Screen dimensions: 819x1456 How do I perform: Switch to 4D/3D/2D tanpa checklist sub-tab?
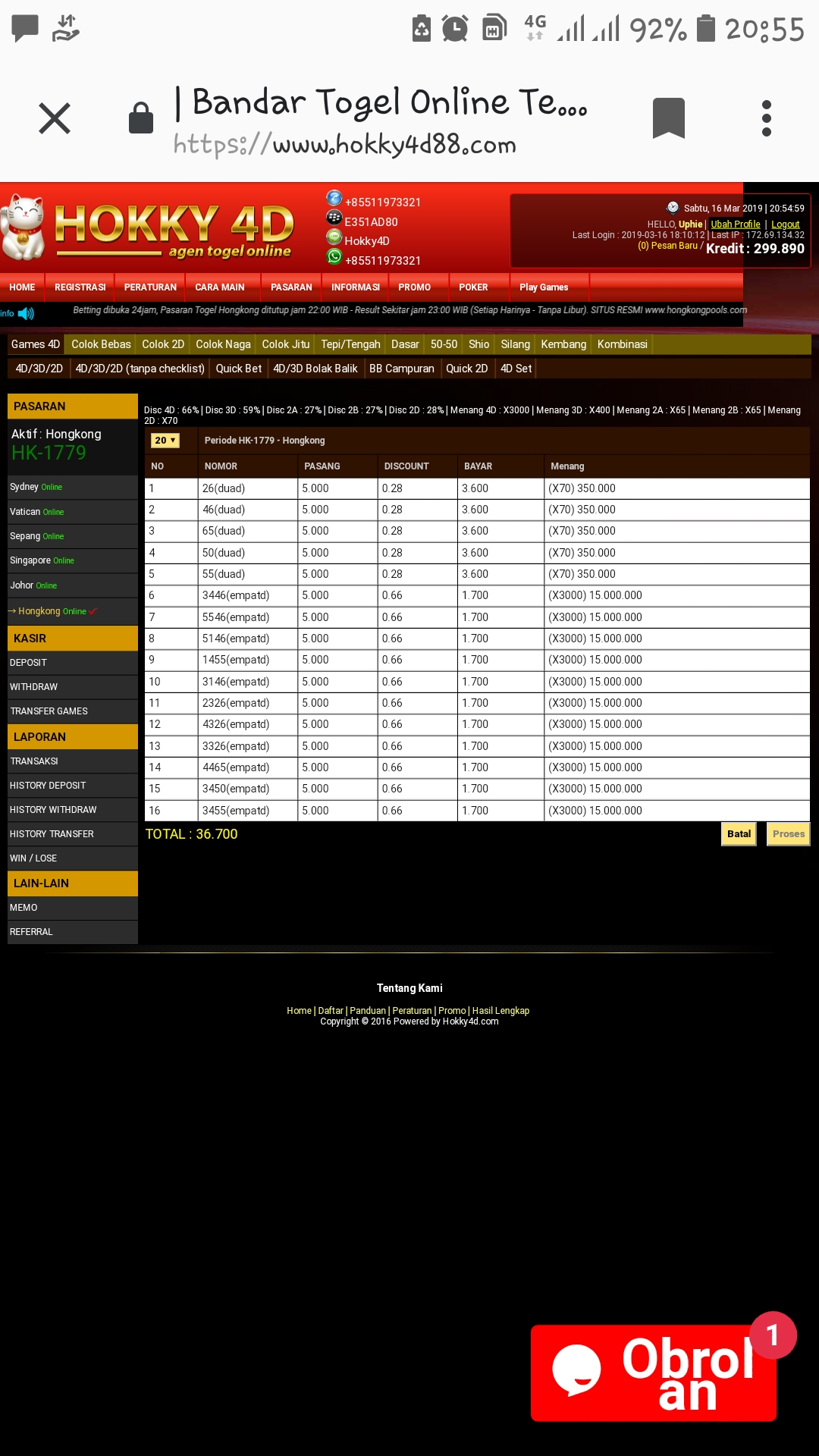[x=140, y=369]
